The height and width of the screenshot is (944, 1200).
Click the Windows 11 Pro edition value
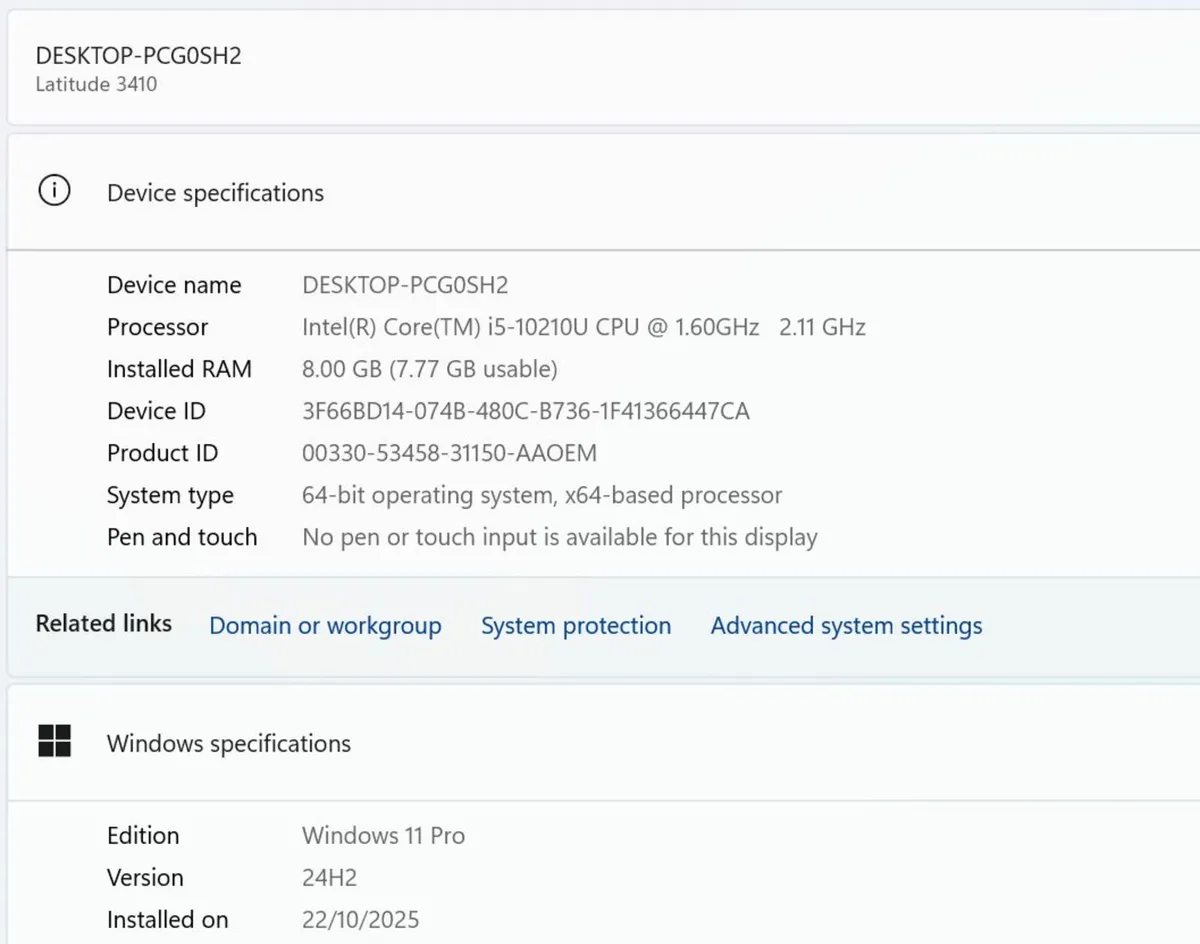[383, 835]
